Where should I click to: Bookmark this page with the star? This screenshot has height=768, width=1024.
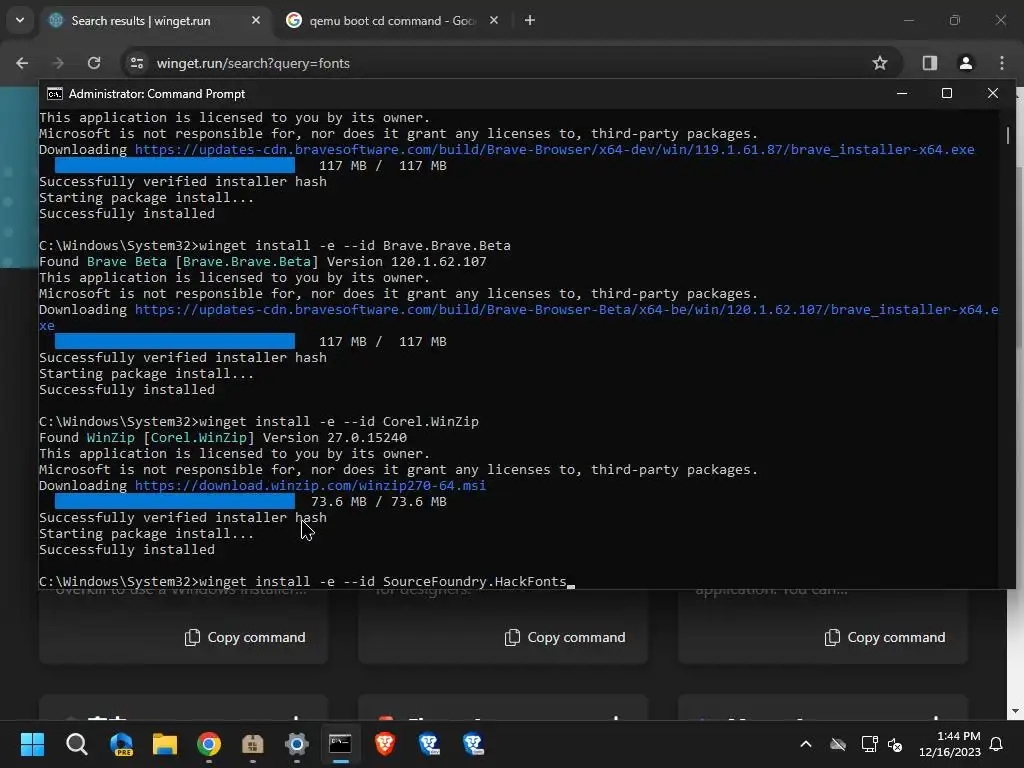pos(880,63)
